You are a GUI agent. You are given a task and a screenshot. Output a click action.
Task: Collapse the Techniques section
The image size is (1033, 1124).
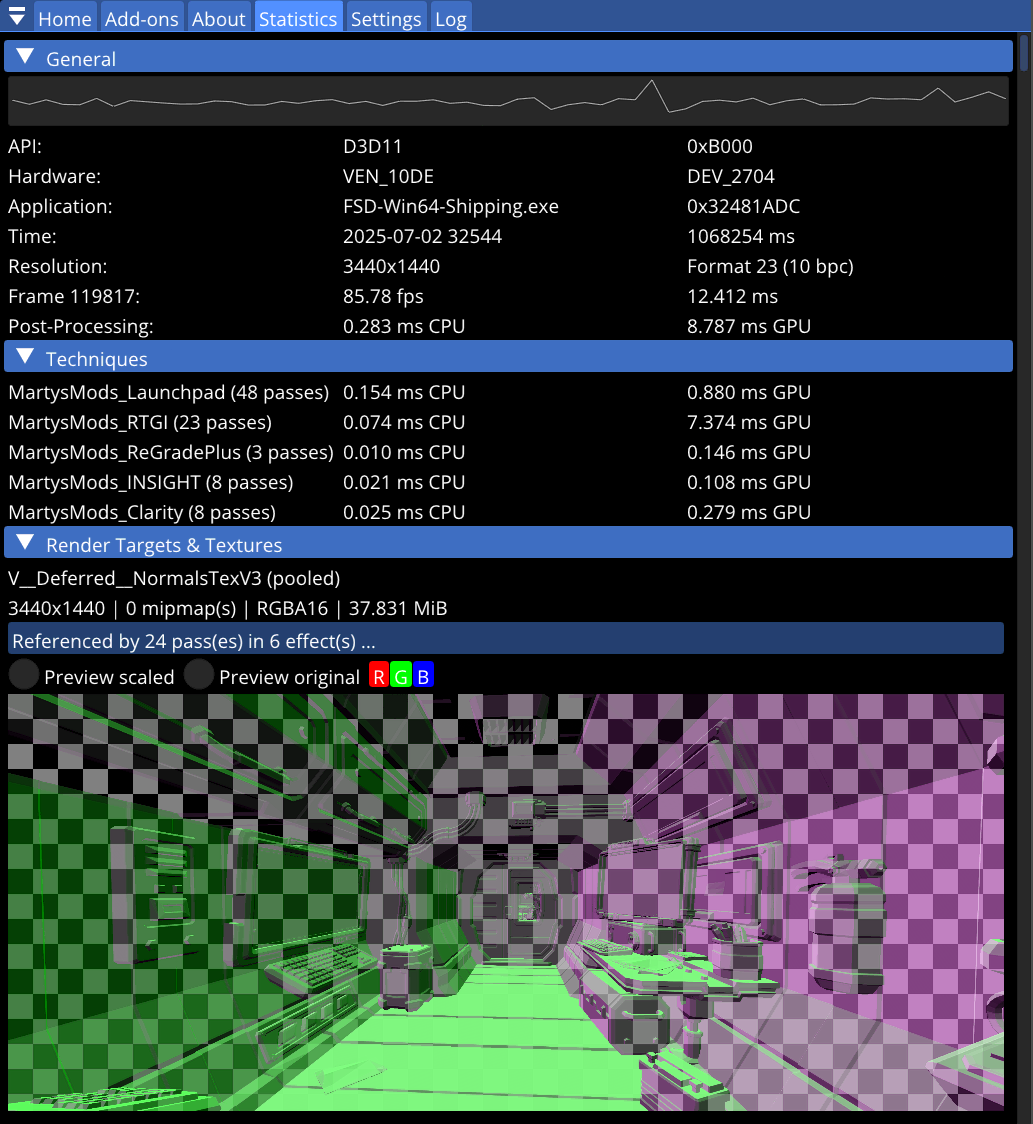[x=508, y=357]
